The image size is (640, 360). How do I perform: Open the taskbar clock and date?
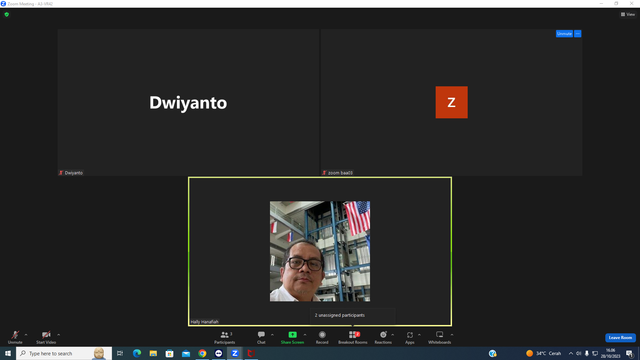click(611, 353)
